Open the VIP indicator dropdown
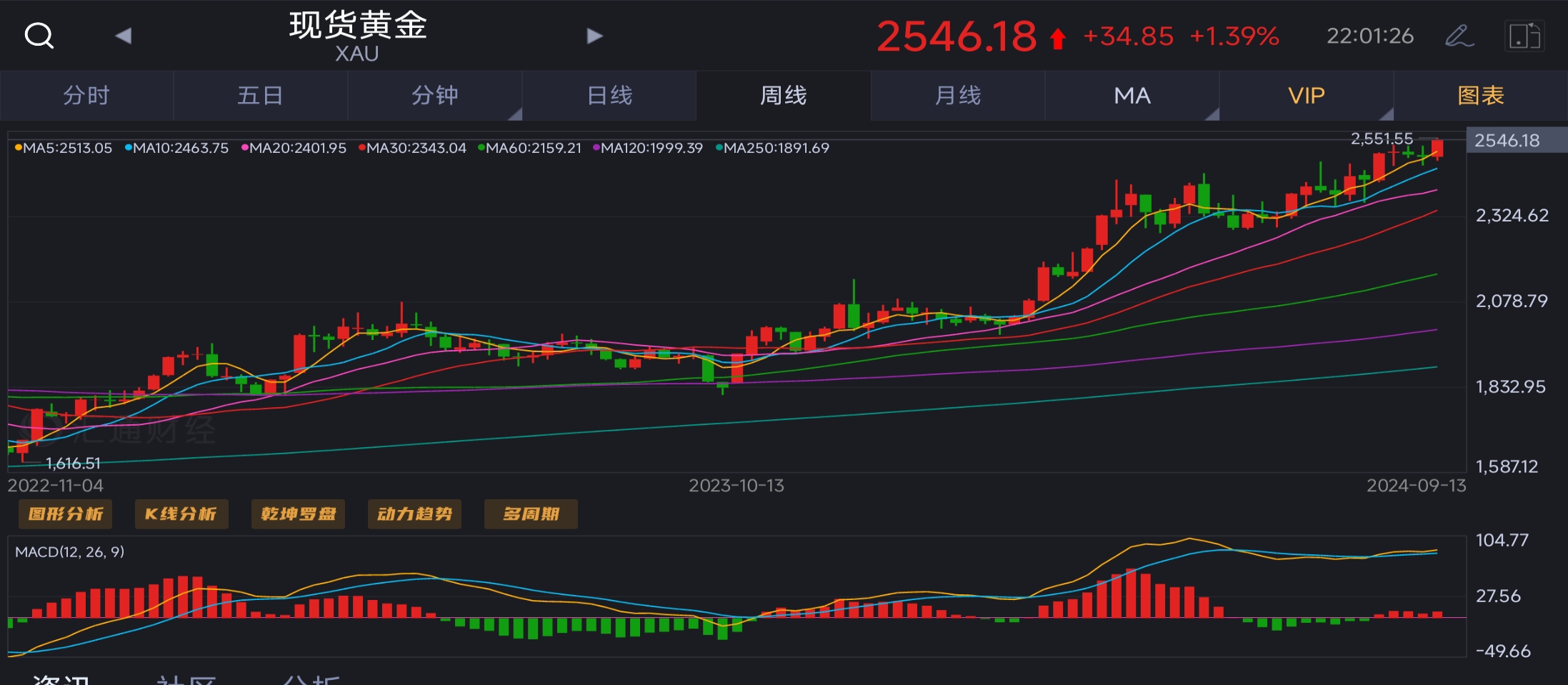Image resolution: width=1568 pixels, height=685 pixels. click(1307, 95)
